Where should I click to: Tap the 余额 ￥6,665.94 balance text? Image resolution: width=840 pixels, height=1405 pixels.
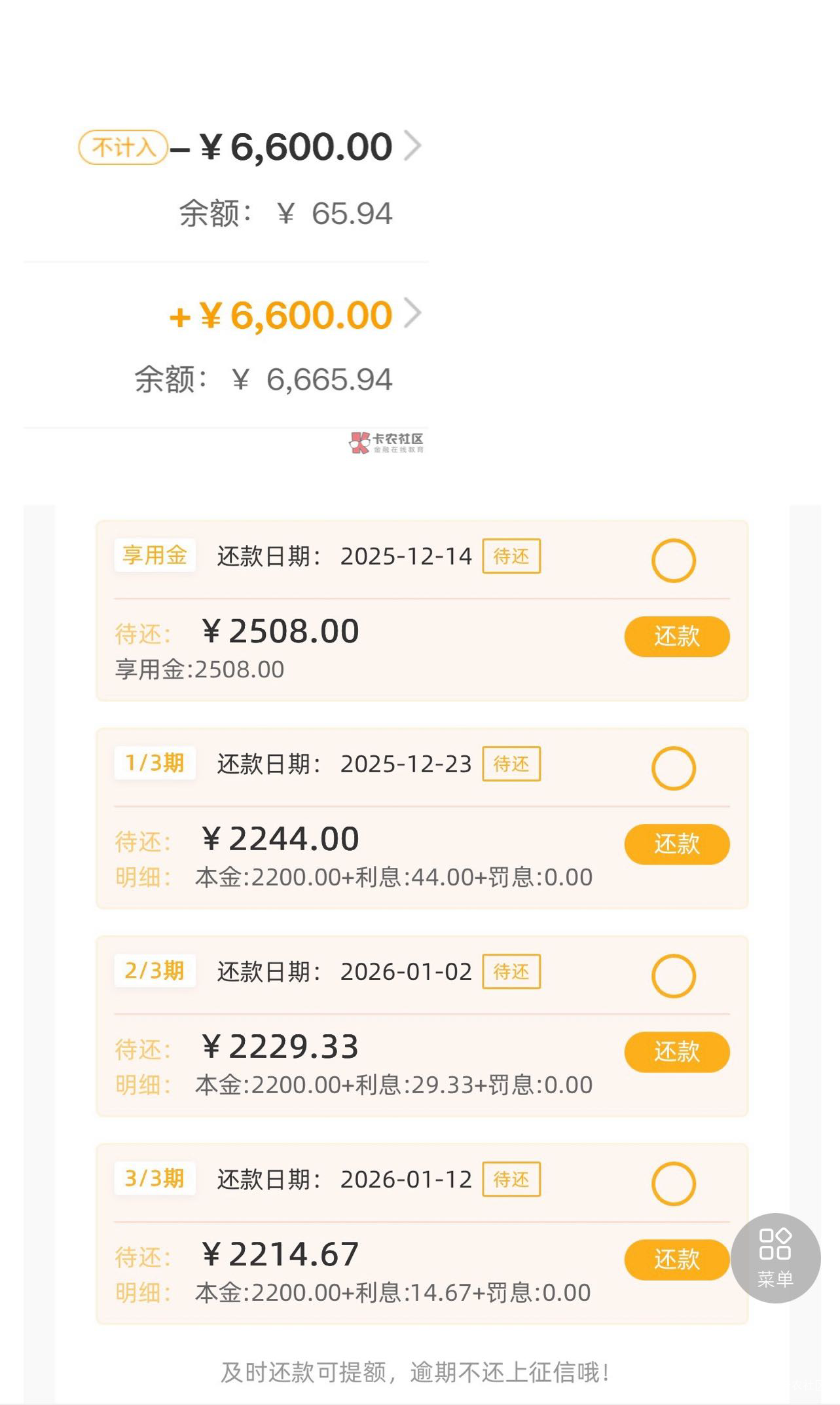tap(264, 380)
